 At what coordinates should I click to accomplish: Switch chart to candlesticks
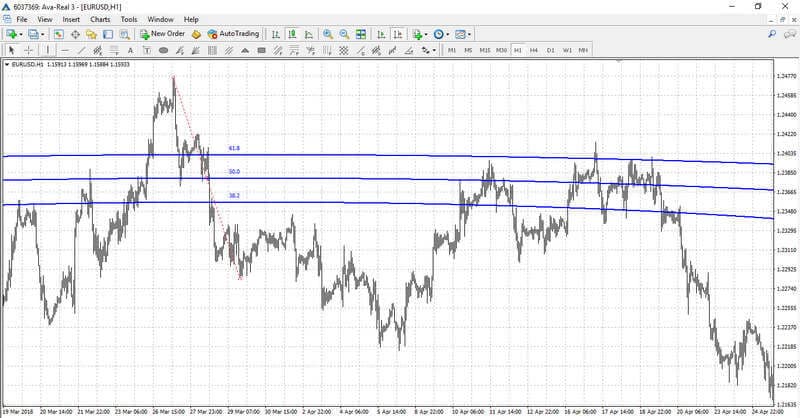click(292, 34)
